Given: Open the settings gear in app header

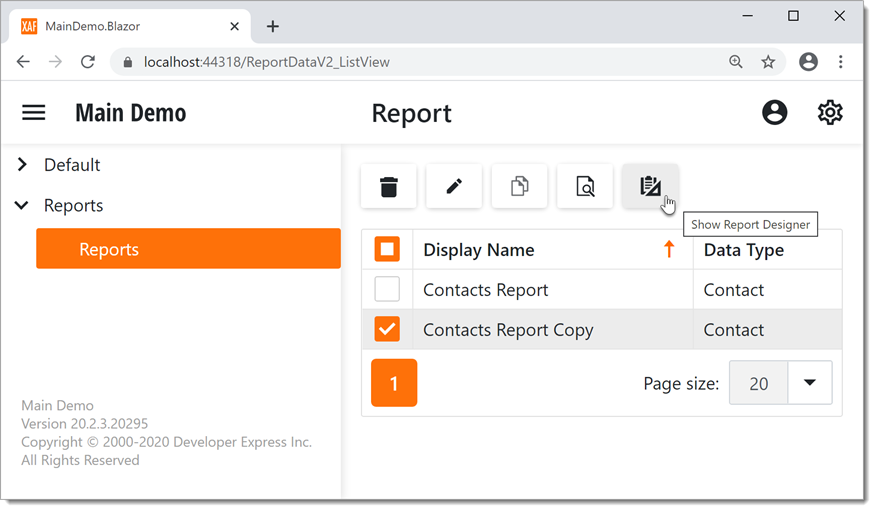Looking at the screenshot, I should point(829,113).
